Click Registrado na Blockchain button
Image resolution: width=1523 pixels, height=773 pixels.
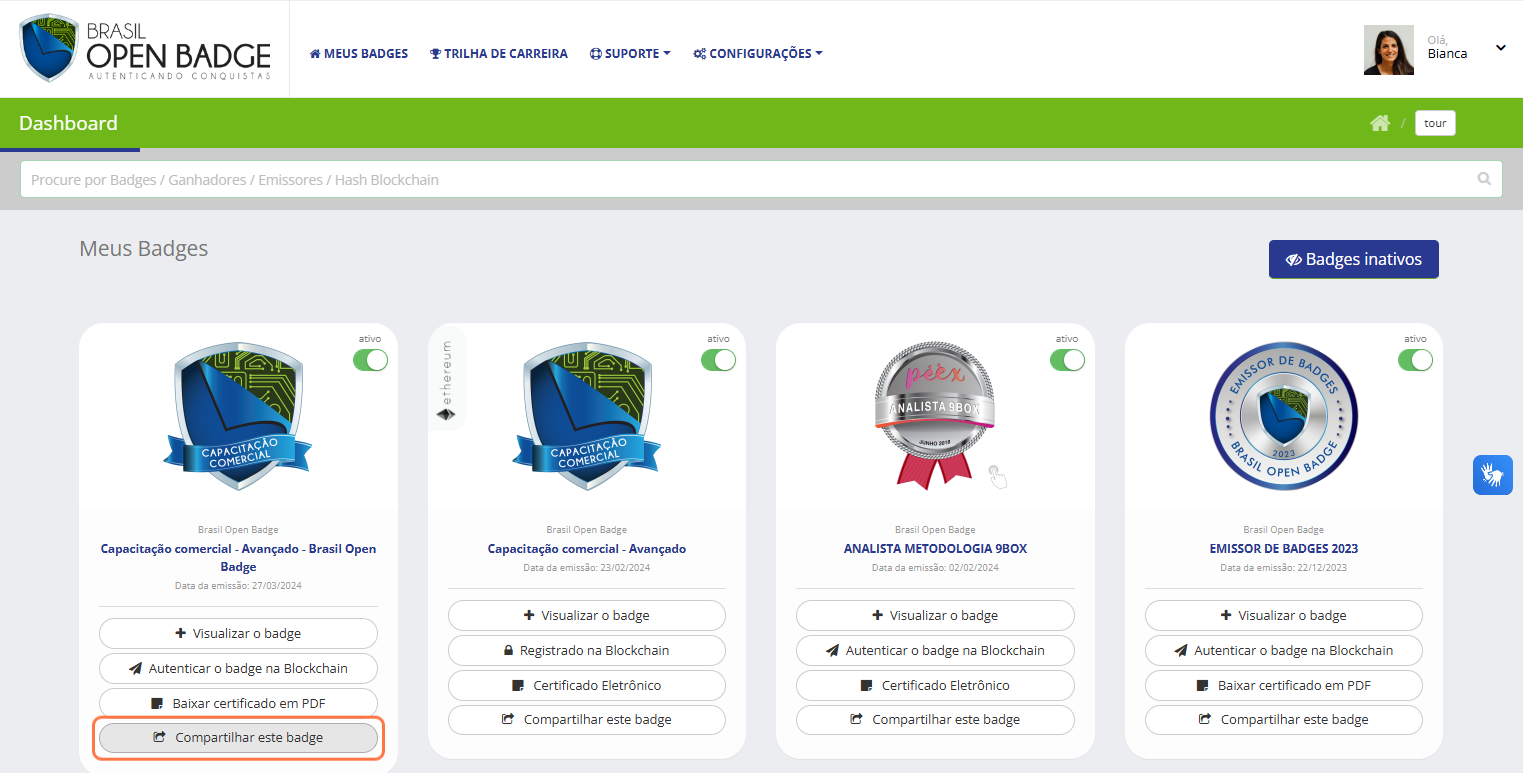[x=587, y=650]
